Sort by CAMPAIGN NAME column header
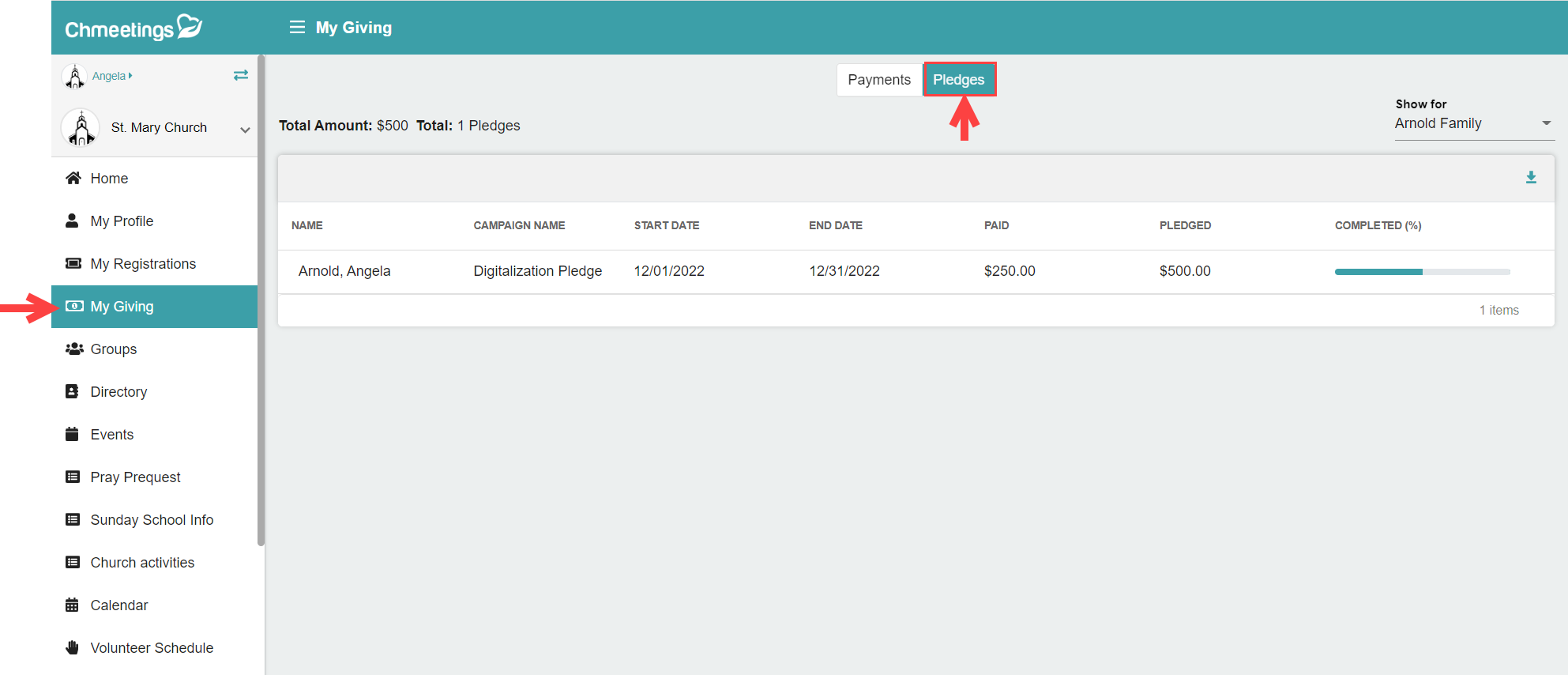The width and height of the screenshot is (1568, 675). click(x=519, y=225)
